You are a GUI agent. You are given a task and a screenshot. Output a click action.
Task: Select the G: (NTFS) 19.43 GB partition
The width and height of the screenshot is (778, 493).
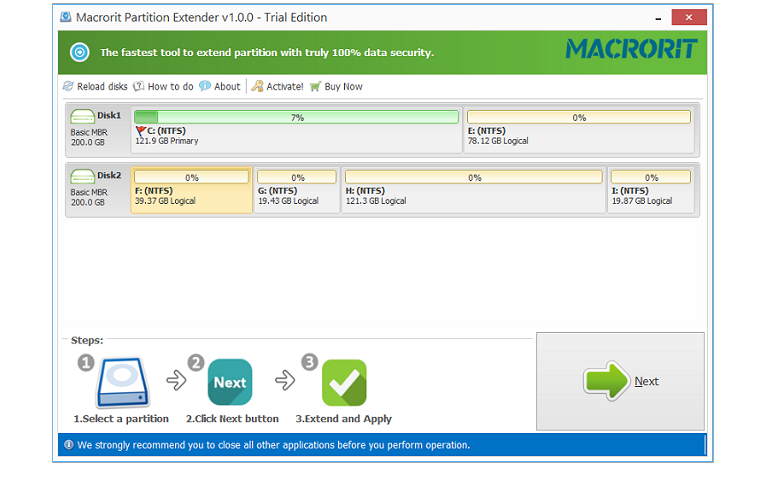coord(297,190)
